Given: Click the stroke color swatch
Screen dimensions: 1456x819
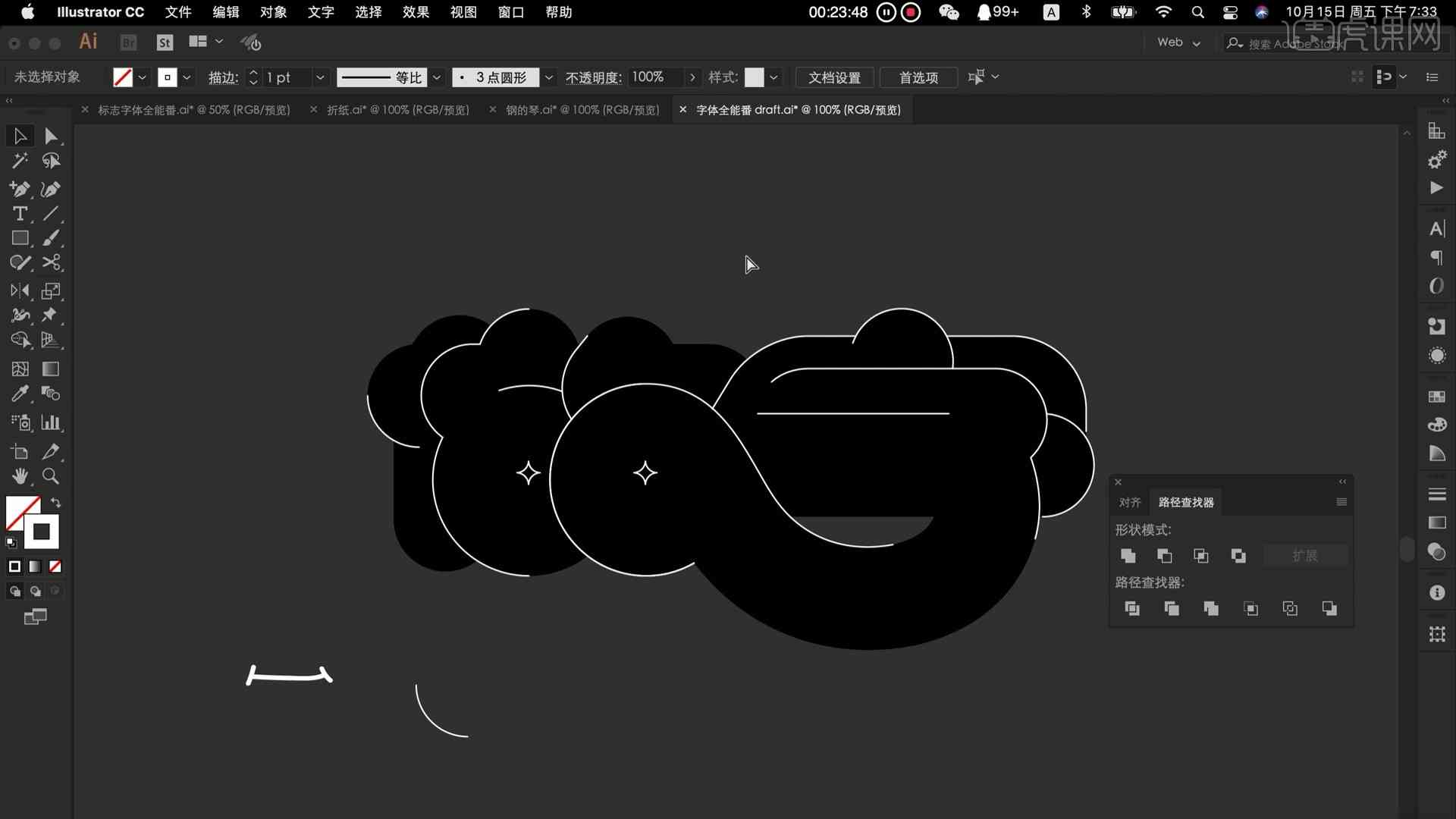Looking at the screenshot, I should pyautogui.click(x=167, y=77).
